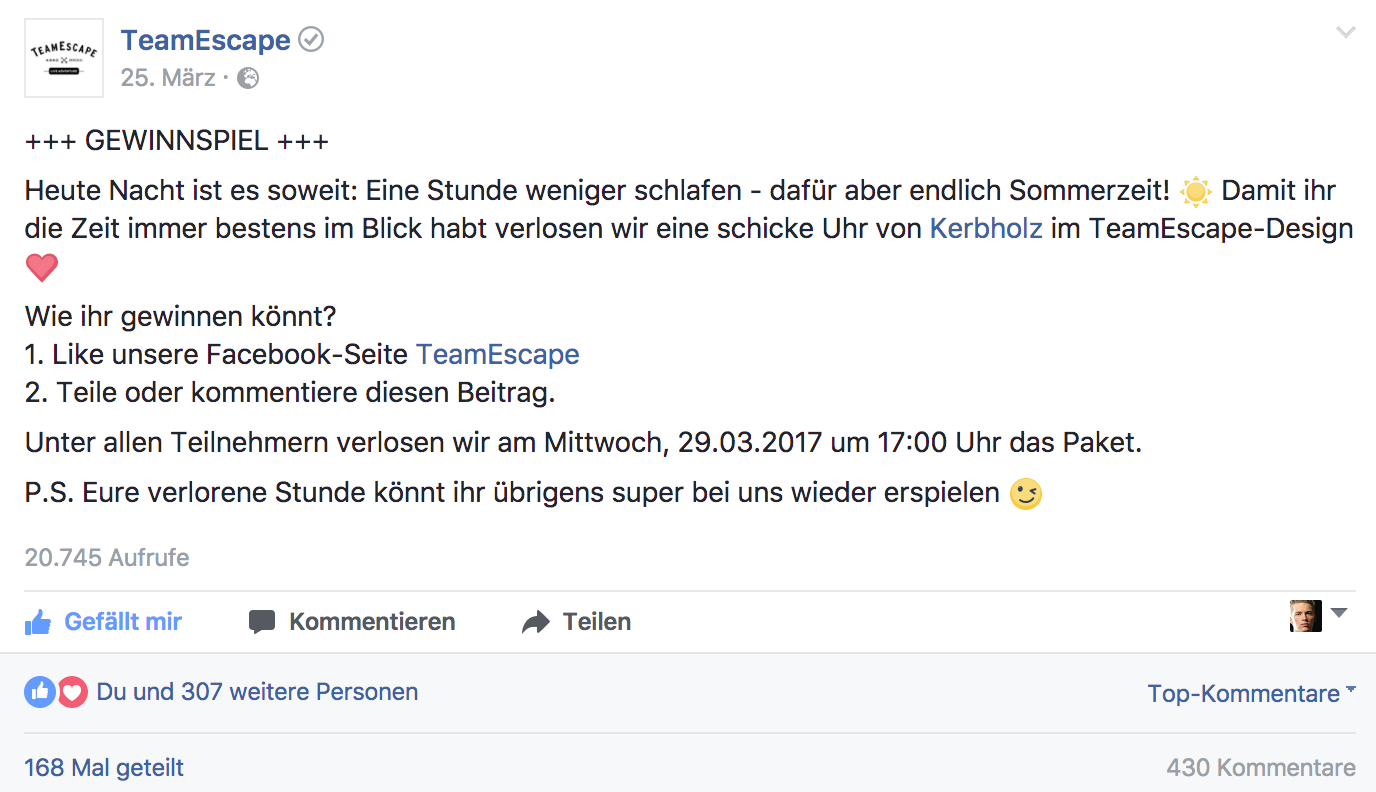This screenshot has width=1376, height=792.
Task: View the 168 Mal geteilt shares
Action: 104,768
